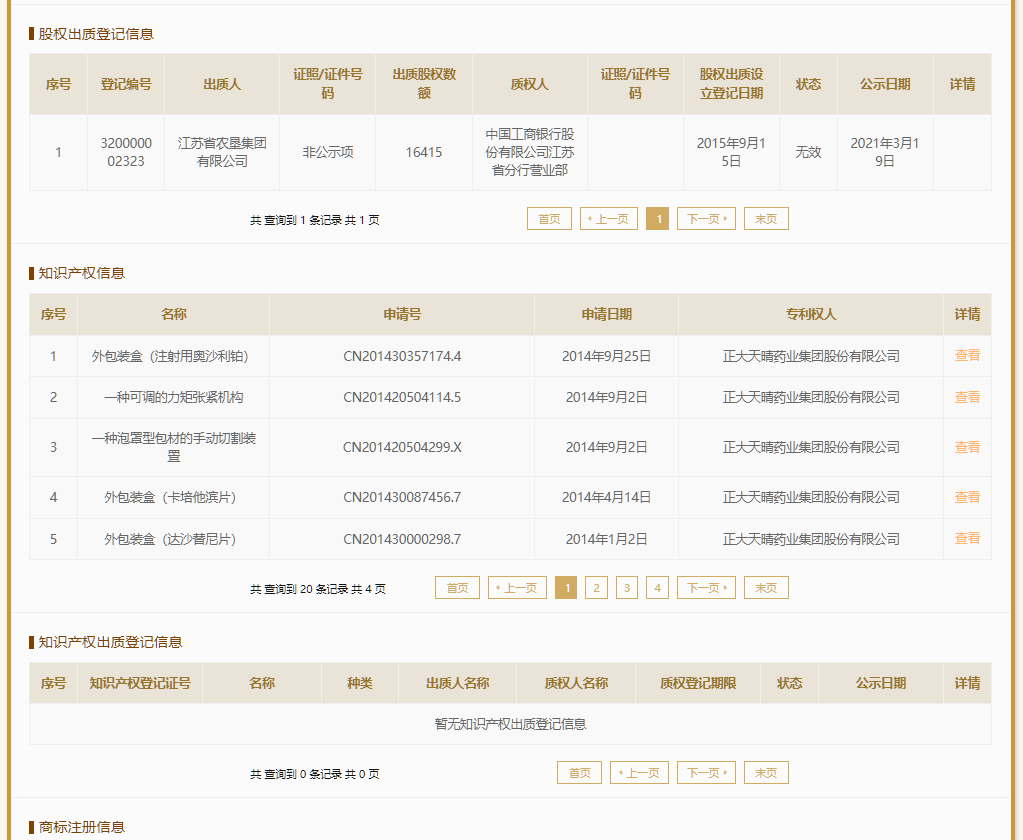Click pledgee 中国工商银行股份有限公司江苏省分行营业部
Image resolution: width=1023 pixels, height=840 pixels.
(x=530, y=152)
